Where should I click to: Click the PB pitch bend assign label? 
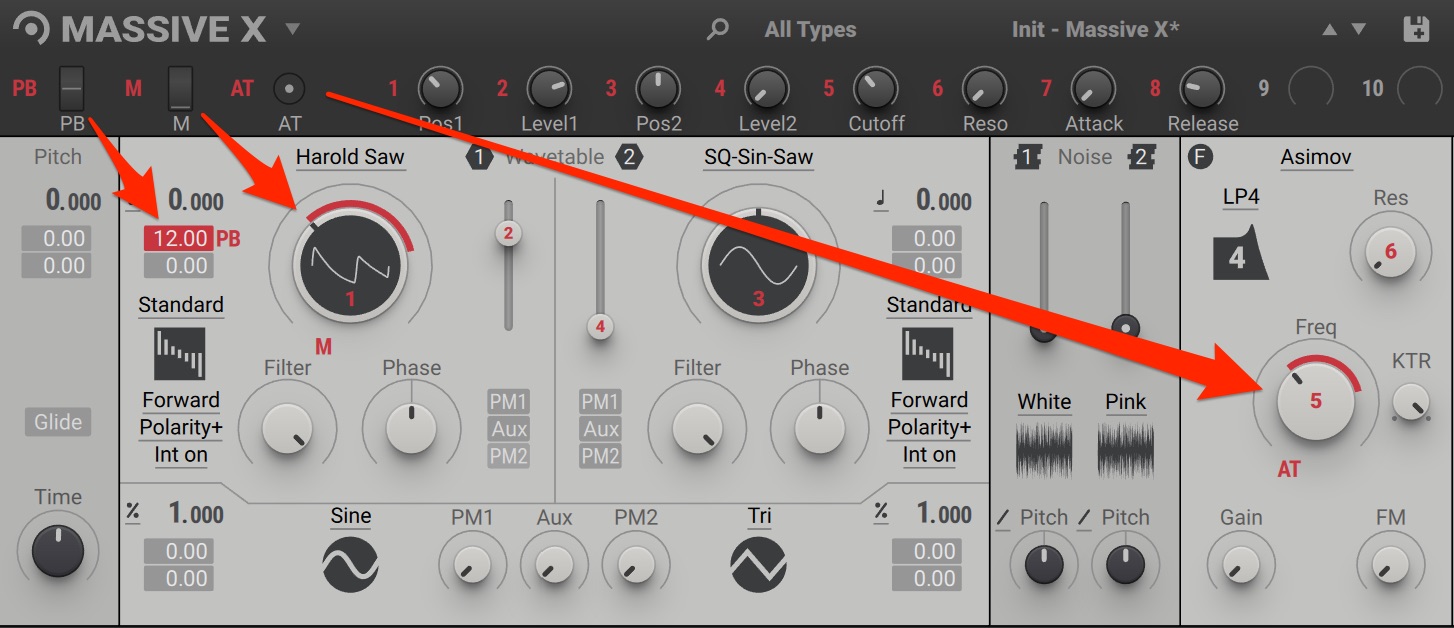click(25, 88)
